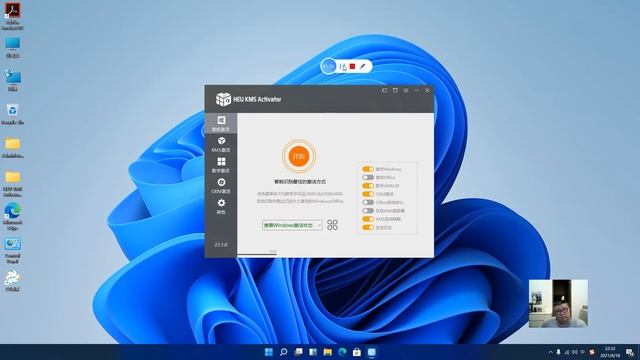640x360 pixels.
Task: Click the pause button on recording toolbar
Action: [x=342, y=66]
